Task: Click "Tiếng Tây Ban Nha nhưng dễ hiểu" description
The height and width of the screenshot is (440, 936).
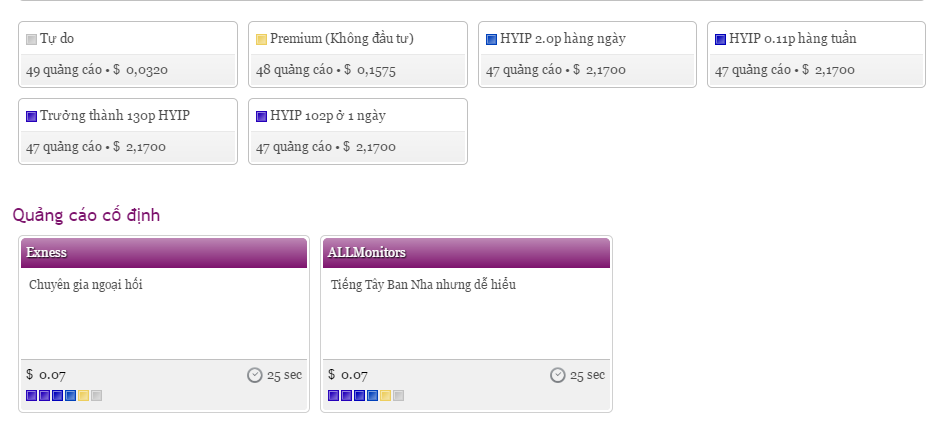Action: [423, 285]
